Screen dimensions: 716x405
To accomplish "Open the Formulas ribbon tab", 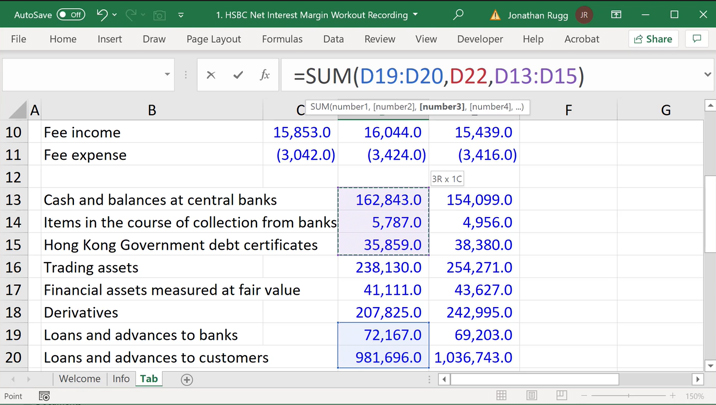I will (282, 39).
